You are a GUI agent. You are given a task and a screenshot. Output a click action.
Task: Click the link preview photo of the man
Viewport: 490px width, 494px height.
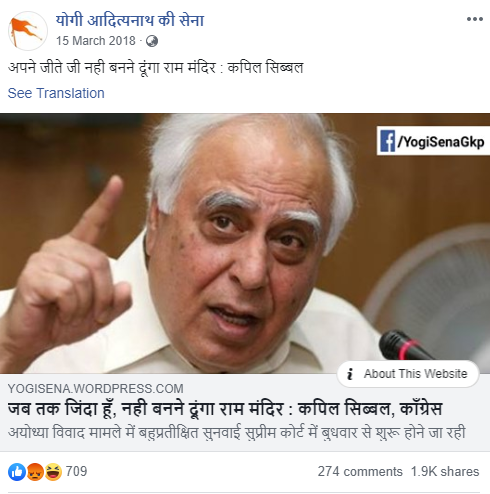pyautogui.click(x=245, y=243)
